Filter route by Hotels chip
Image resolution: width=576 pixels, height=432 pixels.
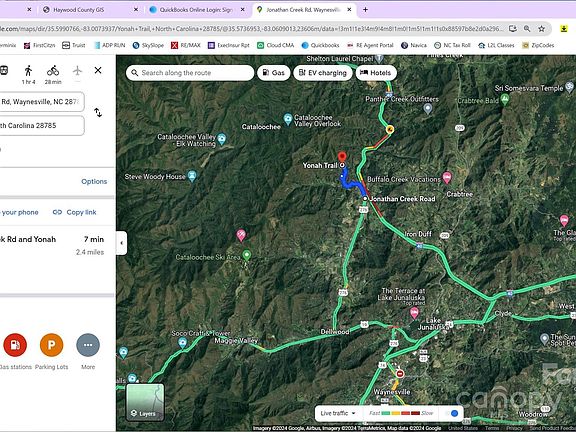click(376, 73)
